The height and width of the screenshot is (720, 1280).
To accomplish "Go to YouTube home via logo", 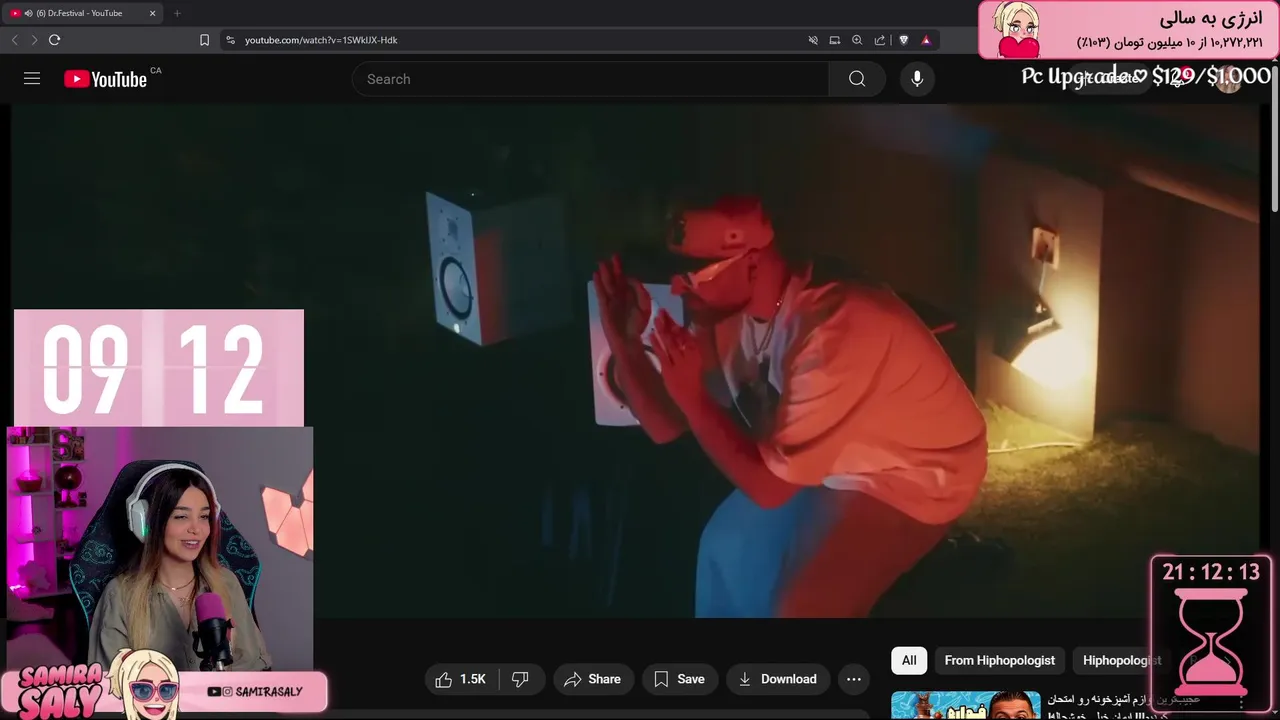I will (105, 79).
